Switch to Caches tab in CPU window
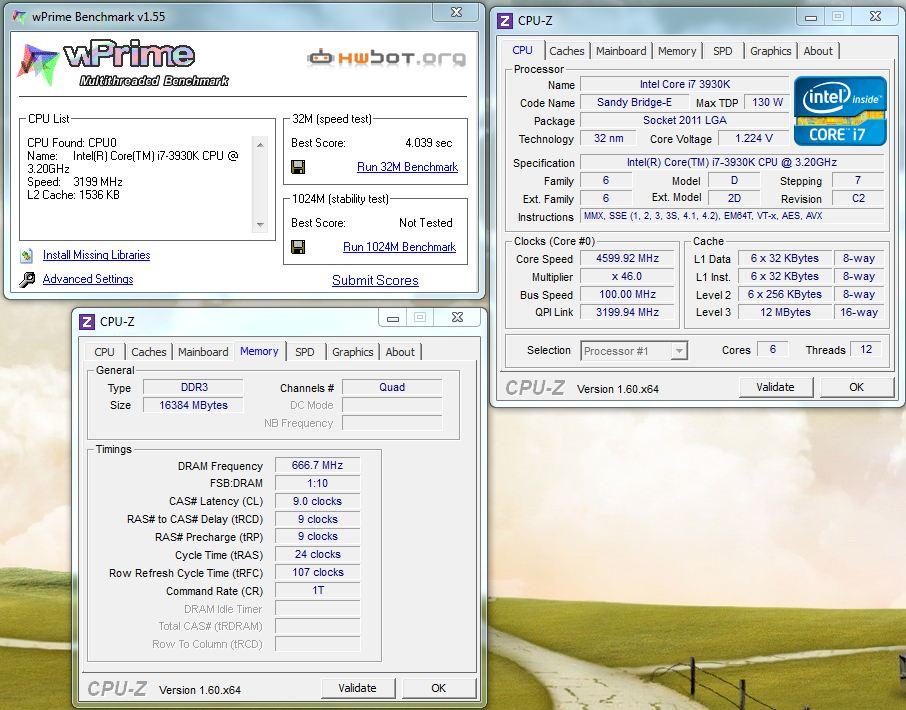 tap(567, 51)
